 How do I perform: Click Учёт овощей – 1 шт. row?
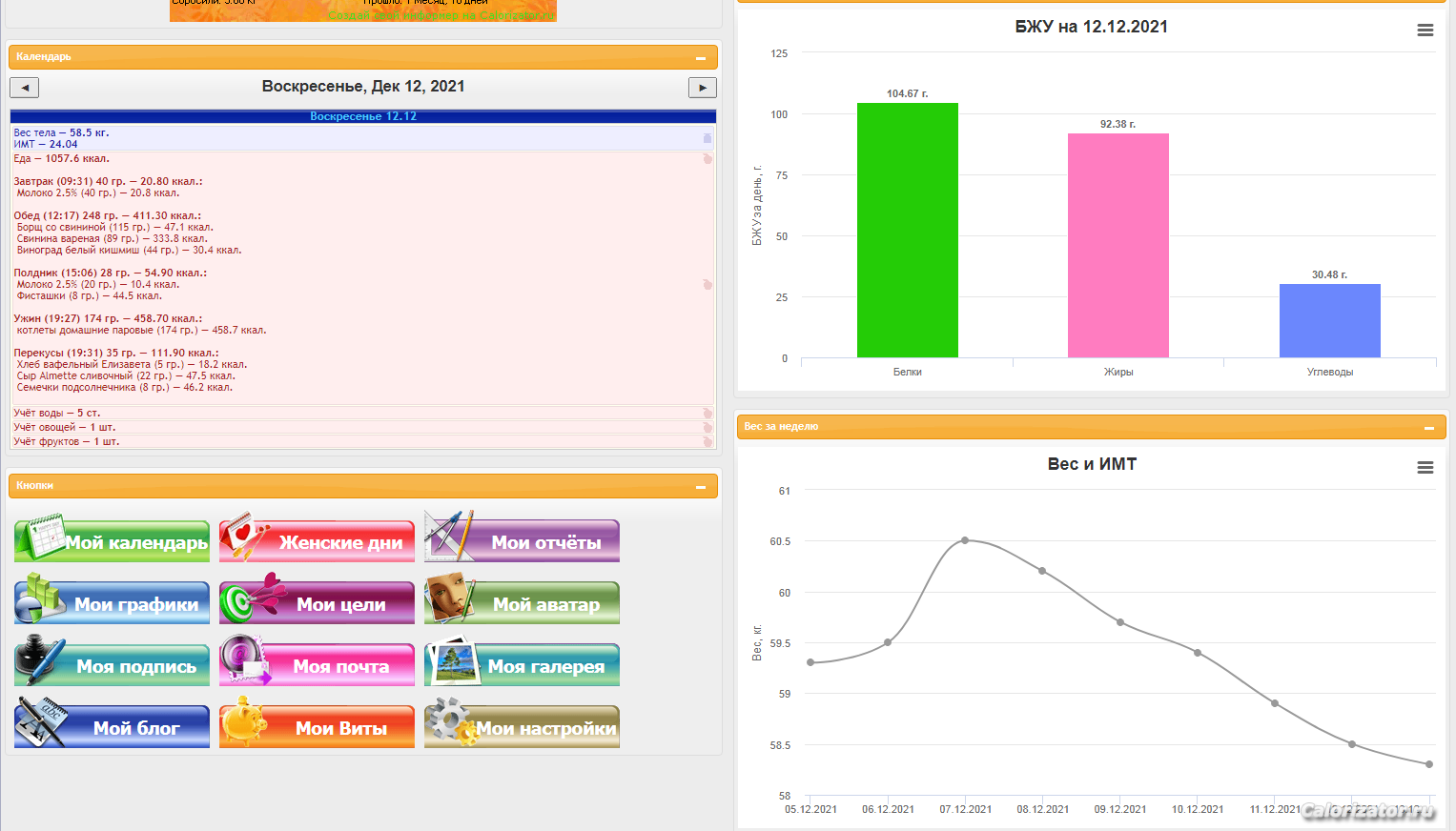pos(362,427)
